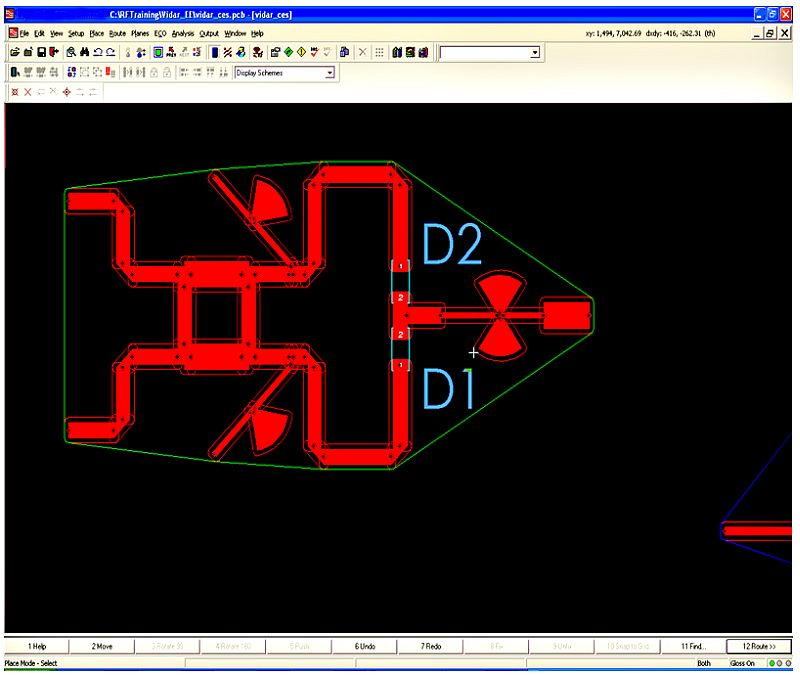This screenshot has width=800, height=675.
Task: Open the Planes menu
Action: (140, 33)
